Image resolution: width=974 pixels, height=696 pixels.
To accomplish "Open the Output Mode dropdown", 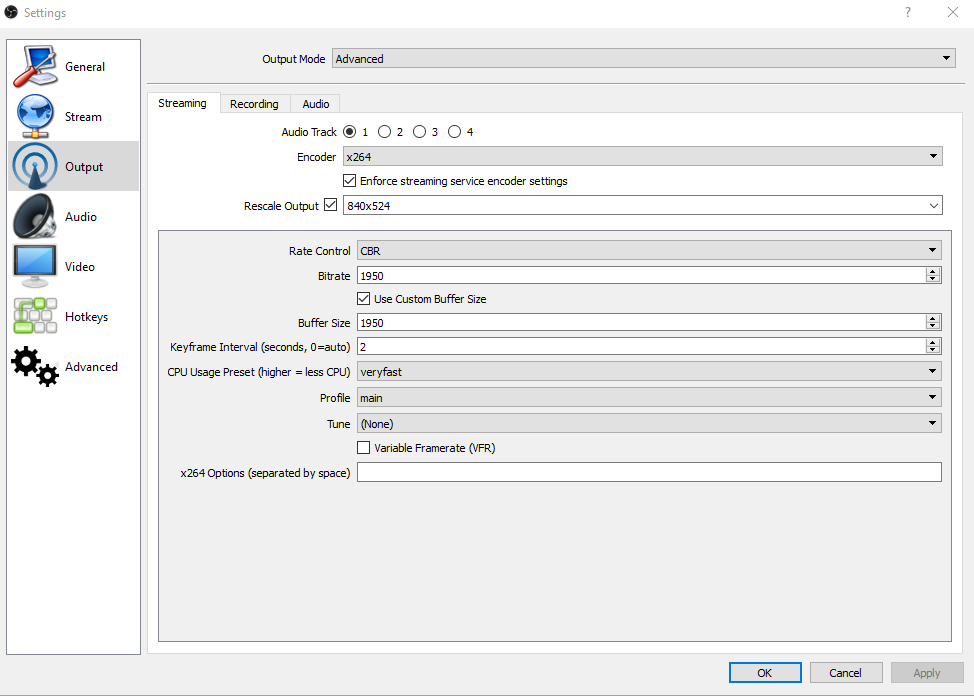I will (x=644, y=58).
